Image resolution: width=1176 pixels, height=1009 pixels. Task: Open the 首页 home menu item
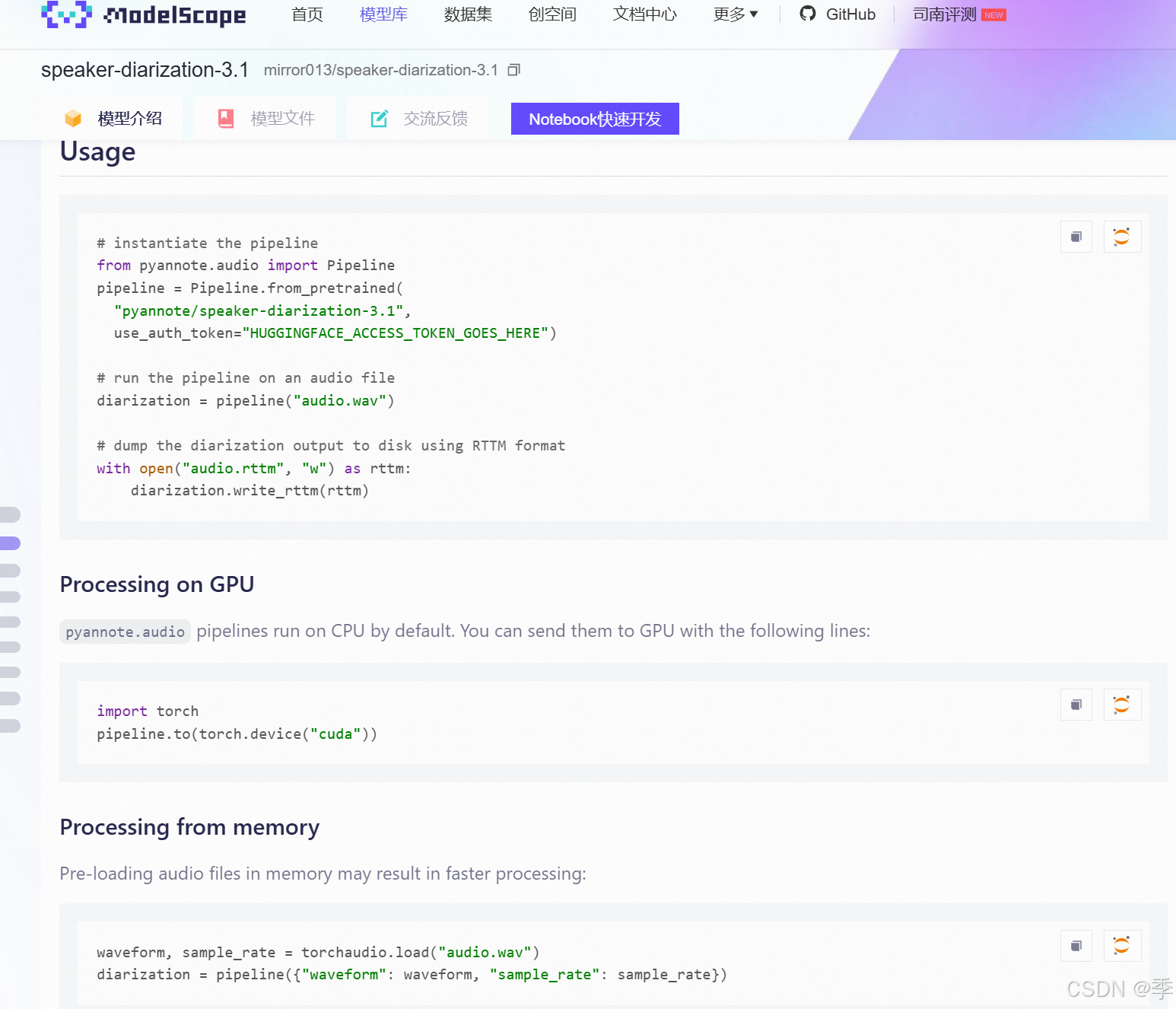(x=307, y=14)
